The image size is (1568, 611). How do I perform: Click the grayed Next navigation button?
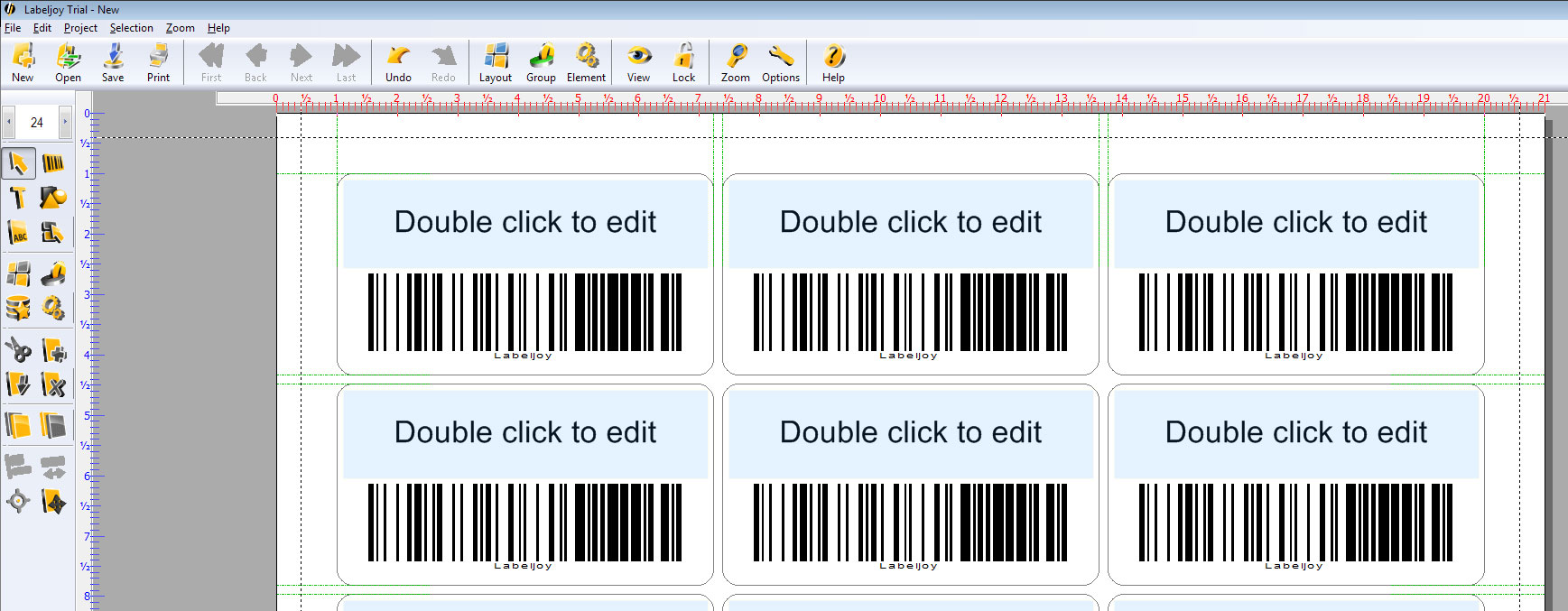click(x=302, y=62)
